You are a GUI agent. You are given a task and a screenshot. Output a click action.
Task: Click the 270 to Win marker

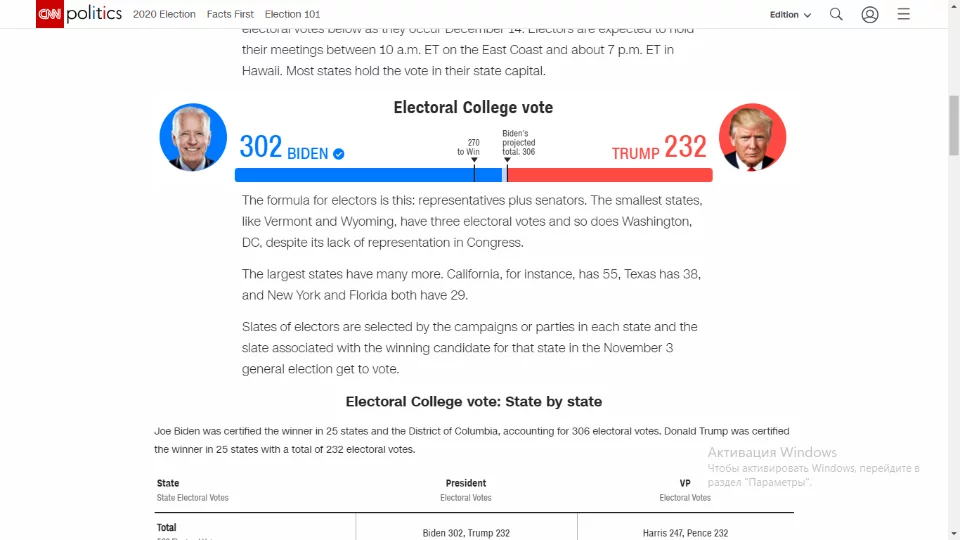coord(474,148)
